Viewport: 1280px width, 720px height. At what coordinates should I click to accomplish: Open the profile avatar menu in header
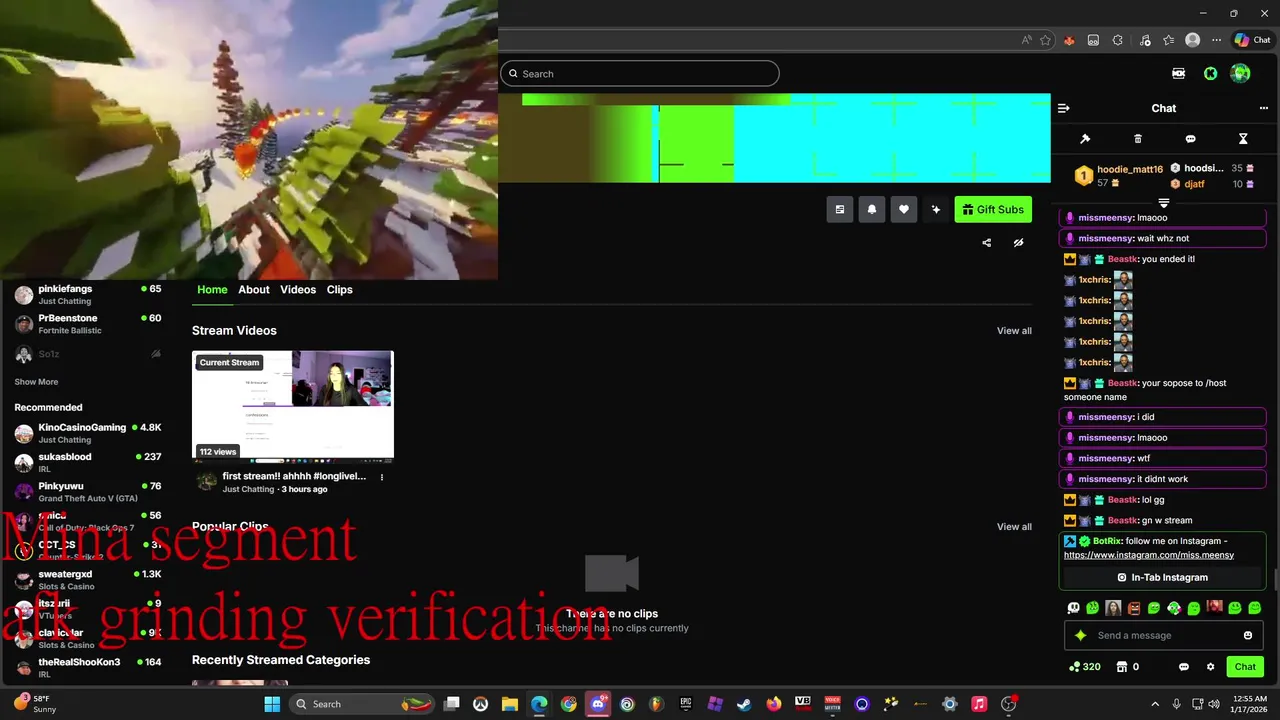[1240, 73]
